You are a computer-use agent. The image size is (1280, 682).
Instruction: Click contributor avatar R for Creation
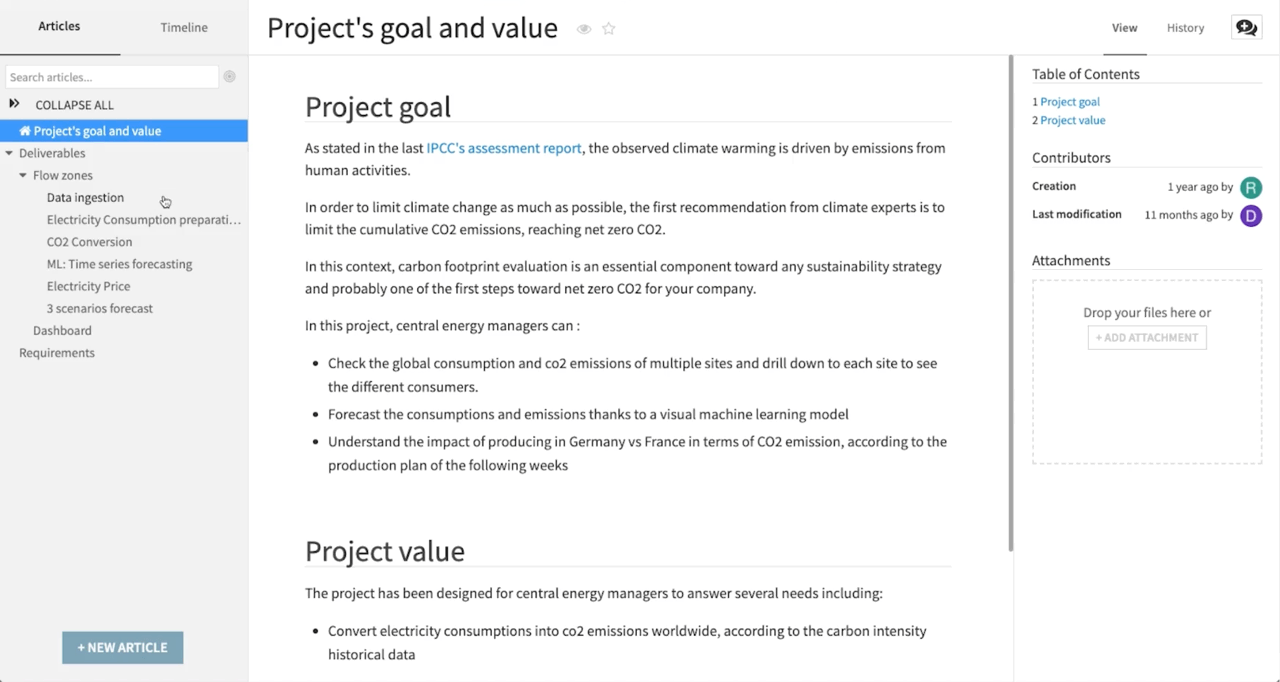1251,187
